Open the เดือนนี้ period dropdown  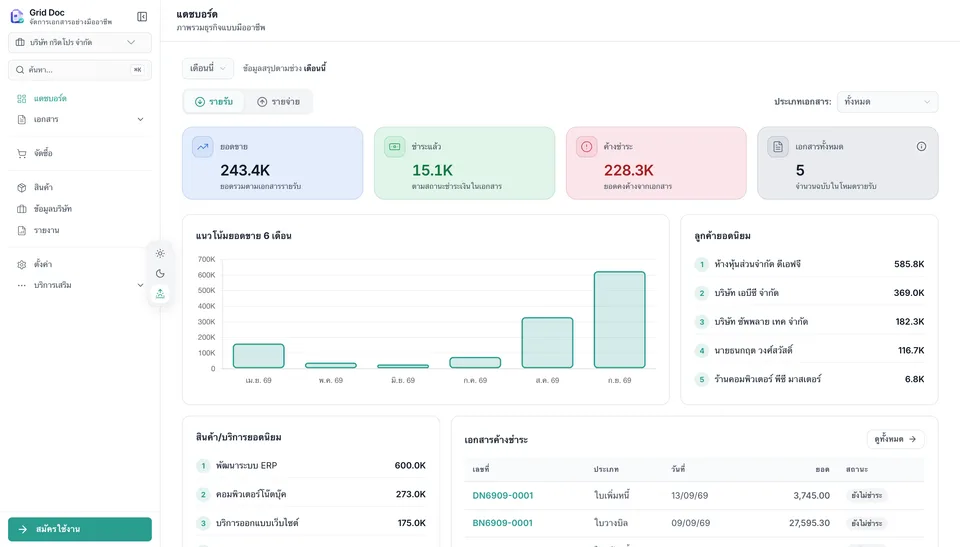click(208, 68)
